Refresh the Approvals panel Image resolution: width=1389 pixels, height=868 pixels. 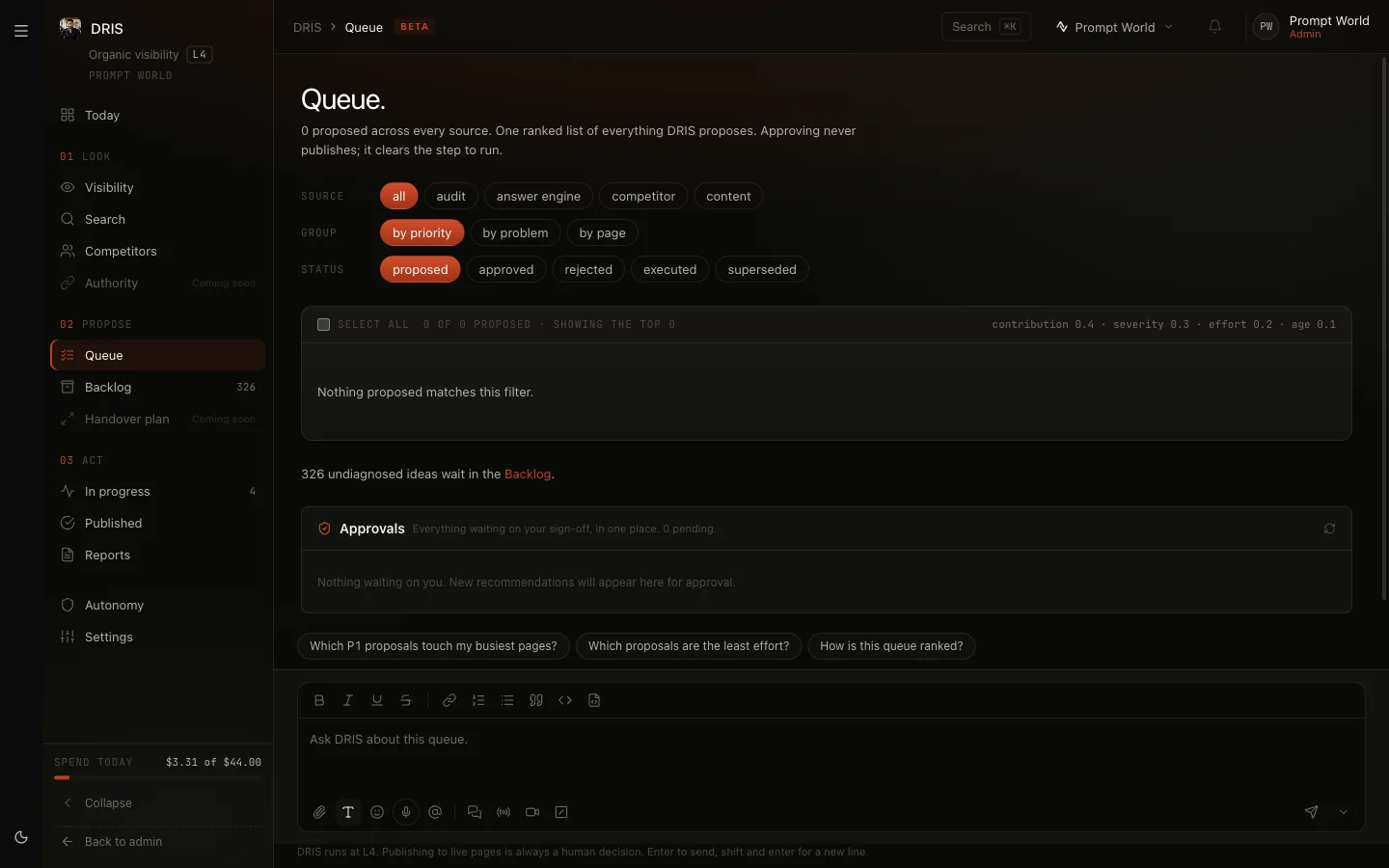click(x=1329, y=529)
